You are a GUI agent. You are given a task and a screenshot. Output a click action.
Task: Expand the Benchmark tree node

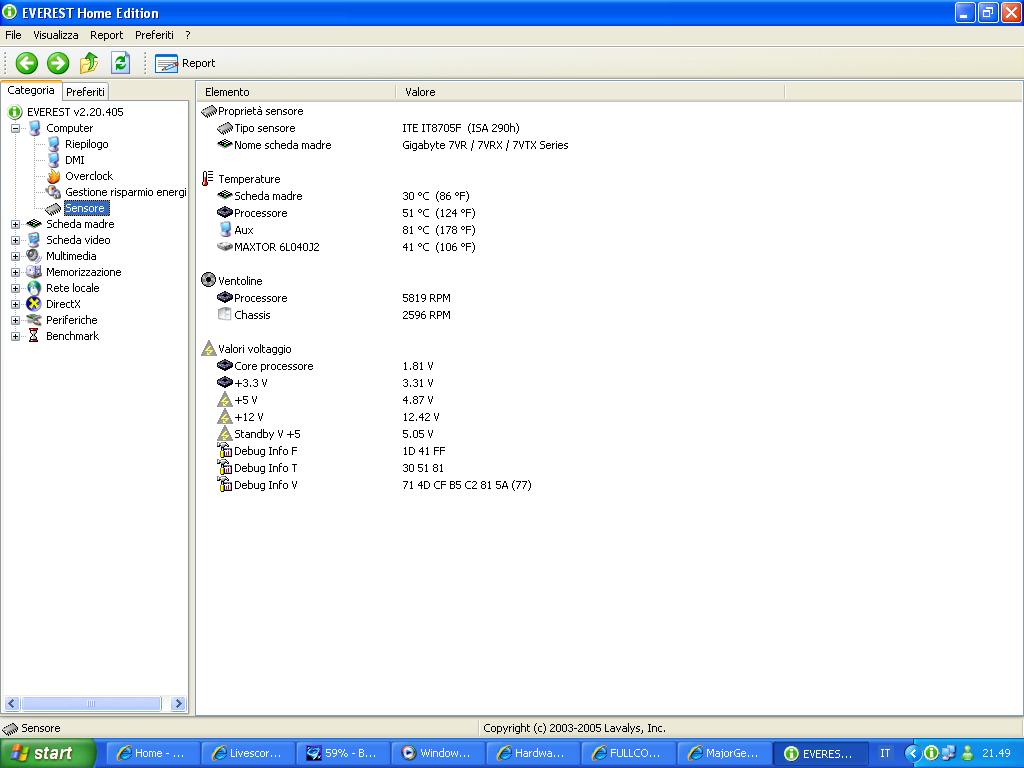tap(16, 336)
